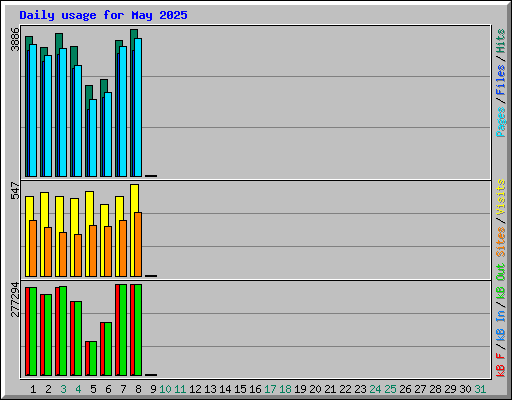Click weekend day 18 on the x-axis
Screen dimensions: 512x400
[285, 389]
